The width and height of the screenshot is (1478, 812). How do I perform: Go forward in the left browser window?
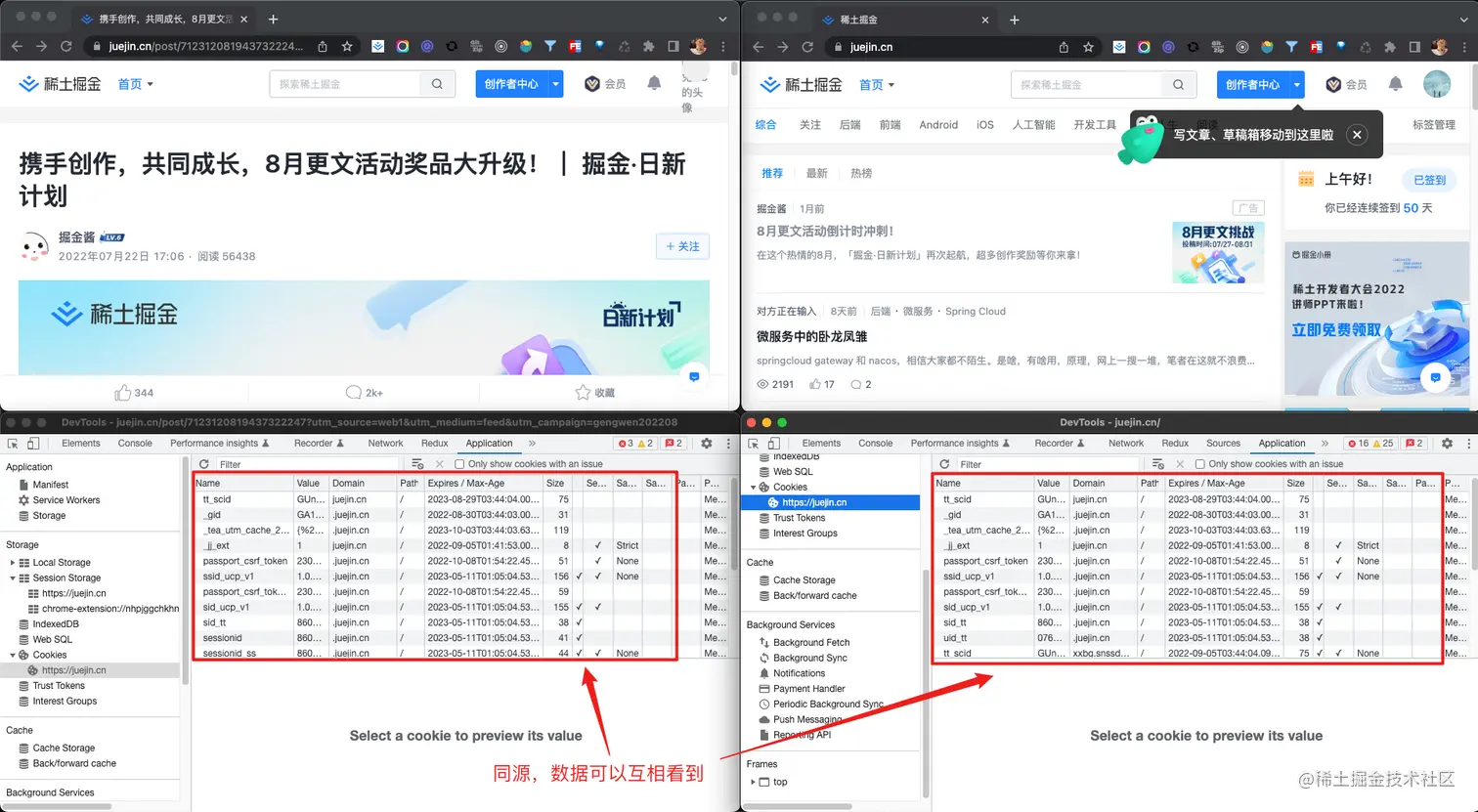click(41, 46)
